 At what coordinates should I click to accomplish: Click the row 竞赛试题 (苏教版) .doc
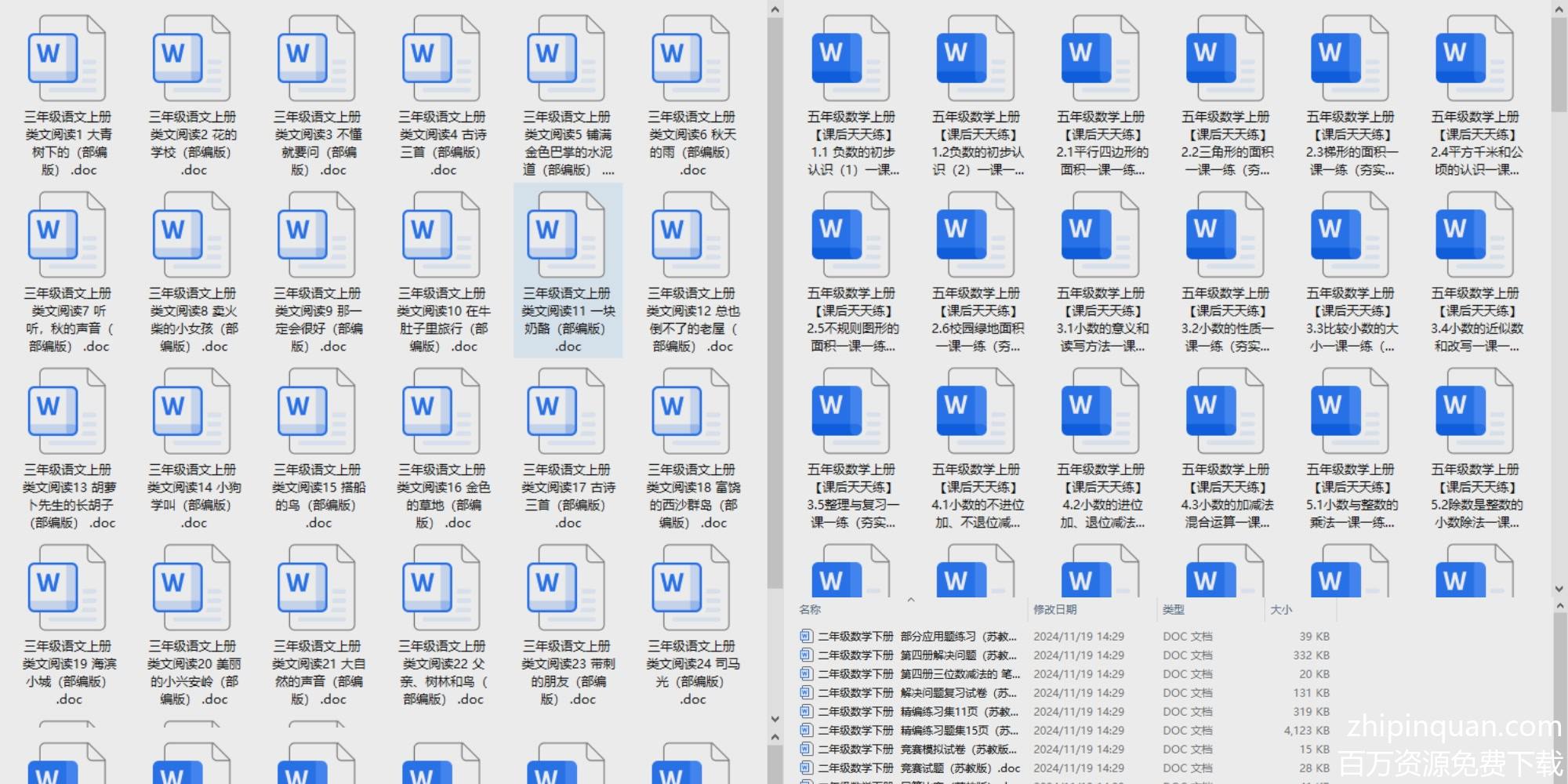(1065, 768)
